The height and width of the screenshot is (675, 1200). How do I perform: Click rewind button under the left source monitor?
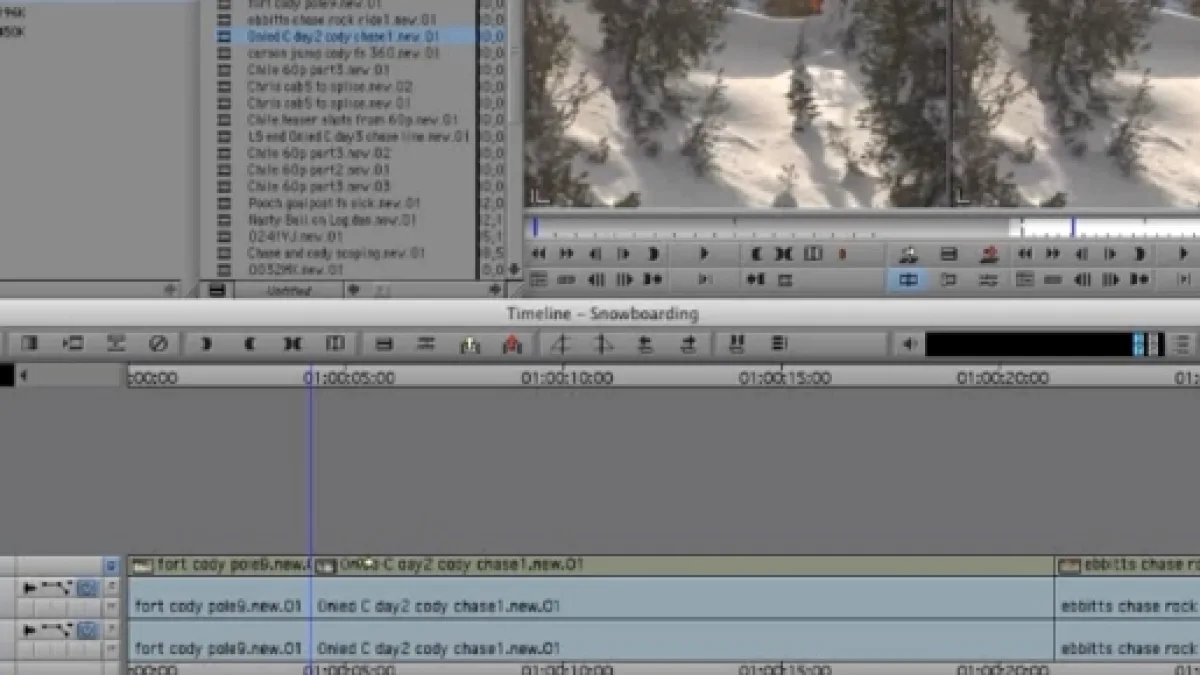pyautogui.click(x=539, y=255)
